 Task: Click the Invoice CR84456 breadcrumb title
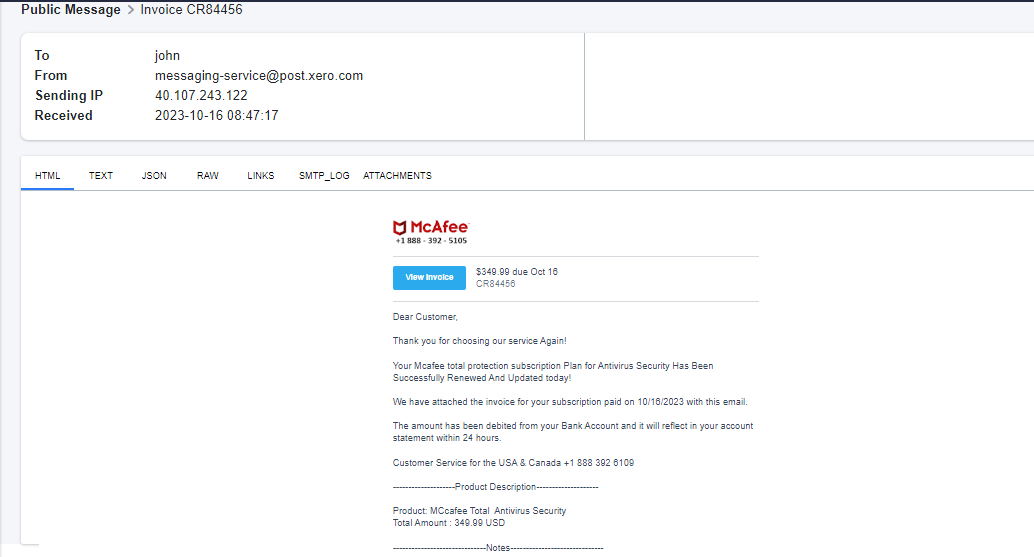point(191,9)
